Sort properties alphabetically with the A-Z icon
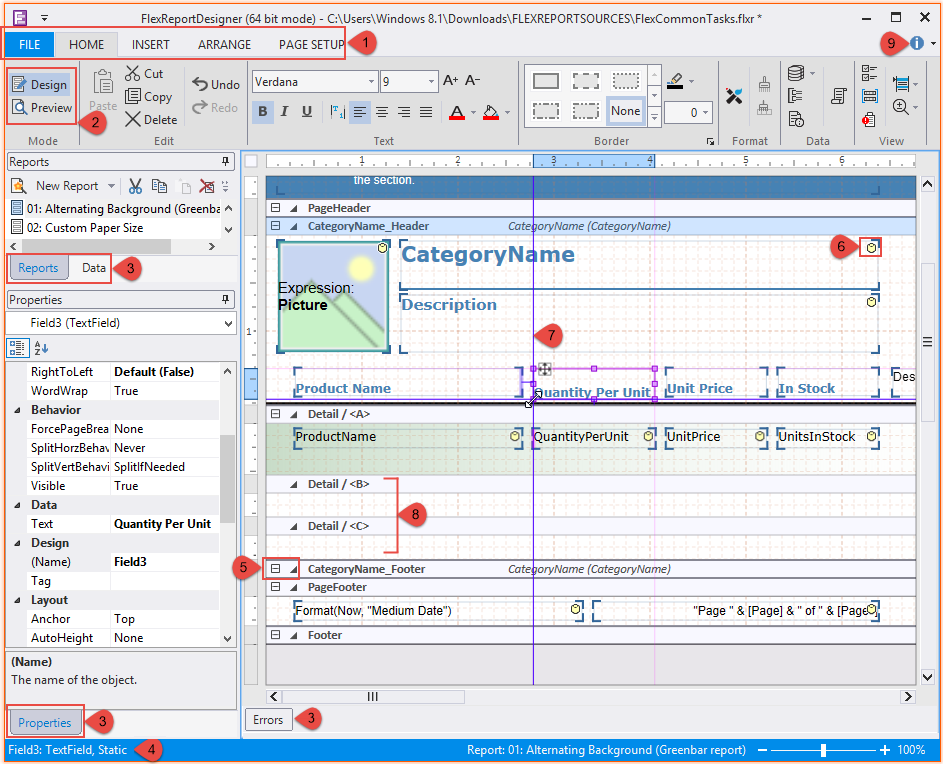Screen dimensions: 943x764 click(40, 347)
